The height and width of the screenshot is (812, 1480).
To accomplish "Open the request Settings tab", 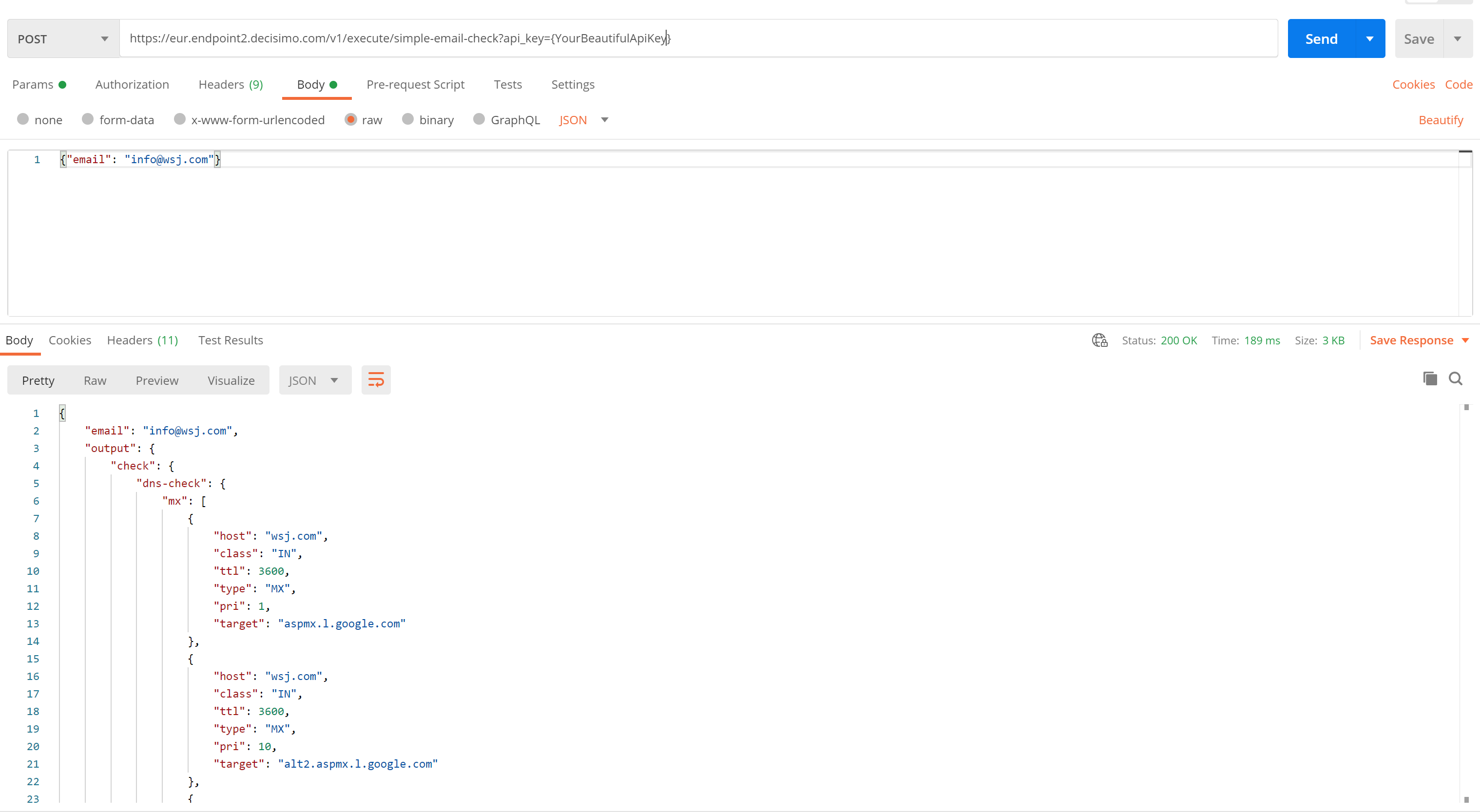I will 573,84.
